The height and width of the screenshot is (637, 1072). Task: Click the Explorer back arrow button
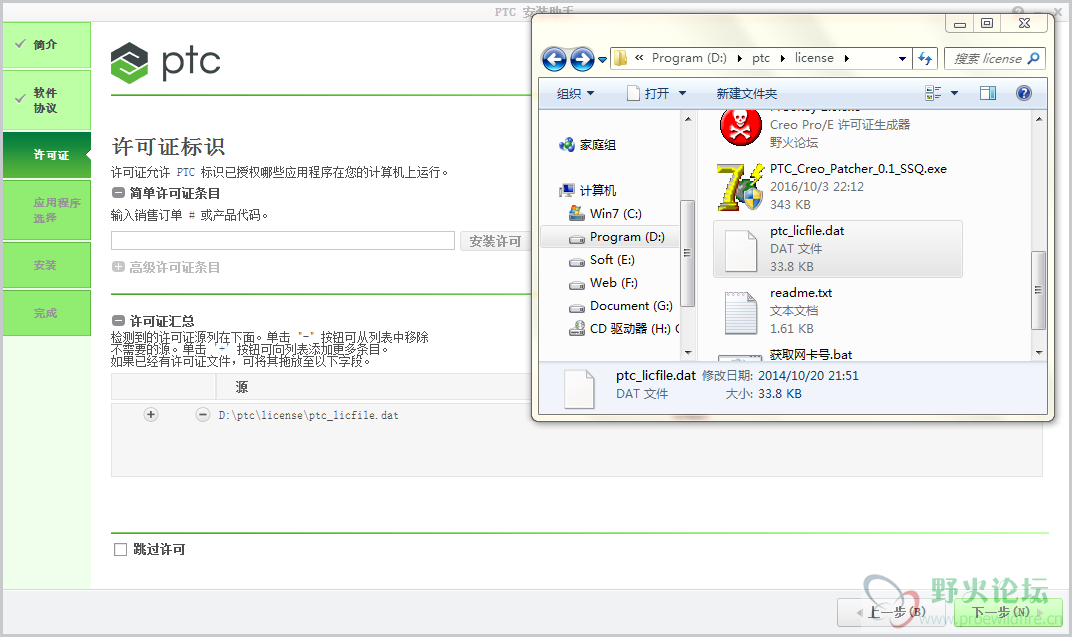(x=554, y=59)
